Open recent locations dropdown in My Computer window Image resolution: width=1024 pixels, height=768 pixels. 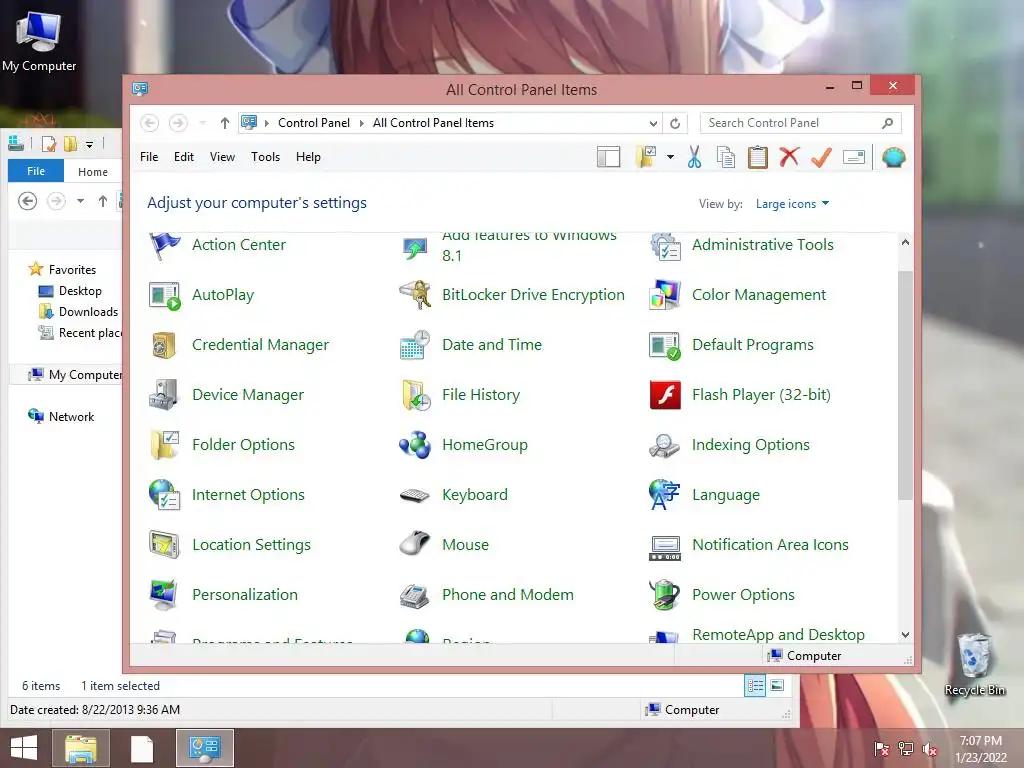point(80,201)
